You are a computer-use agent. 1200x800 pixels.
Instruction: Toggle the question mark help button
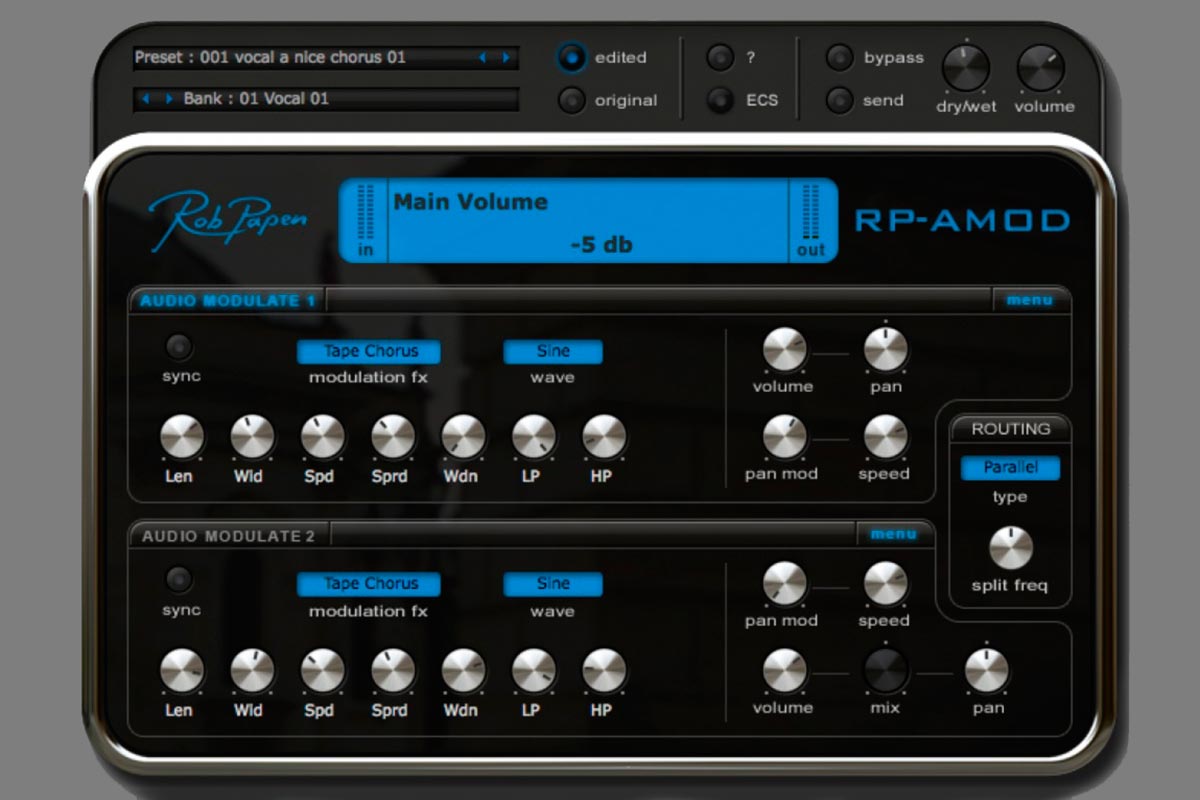(720, 58)
